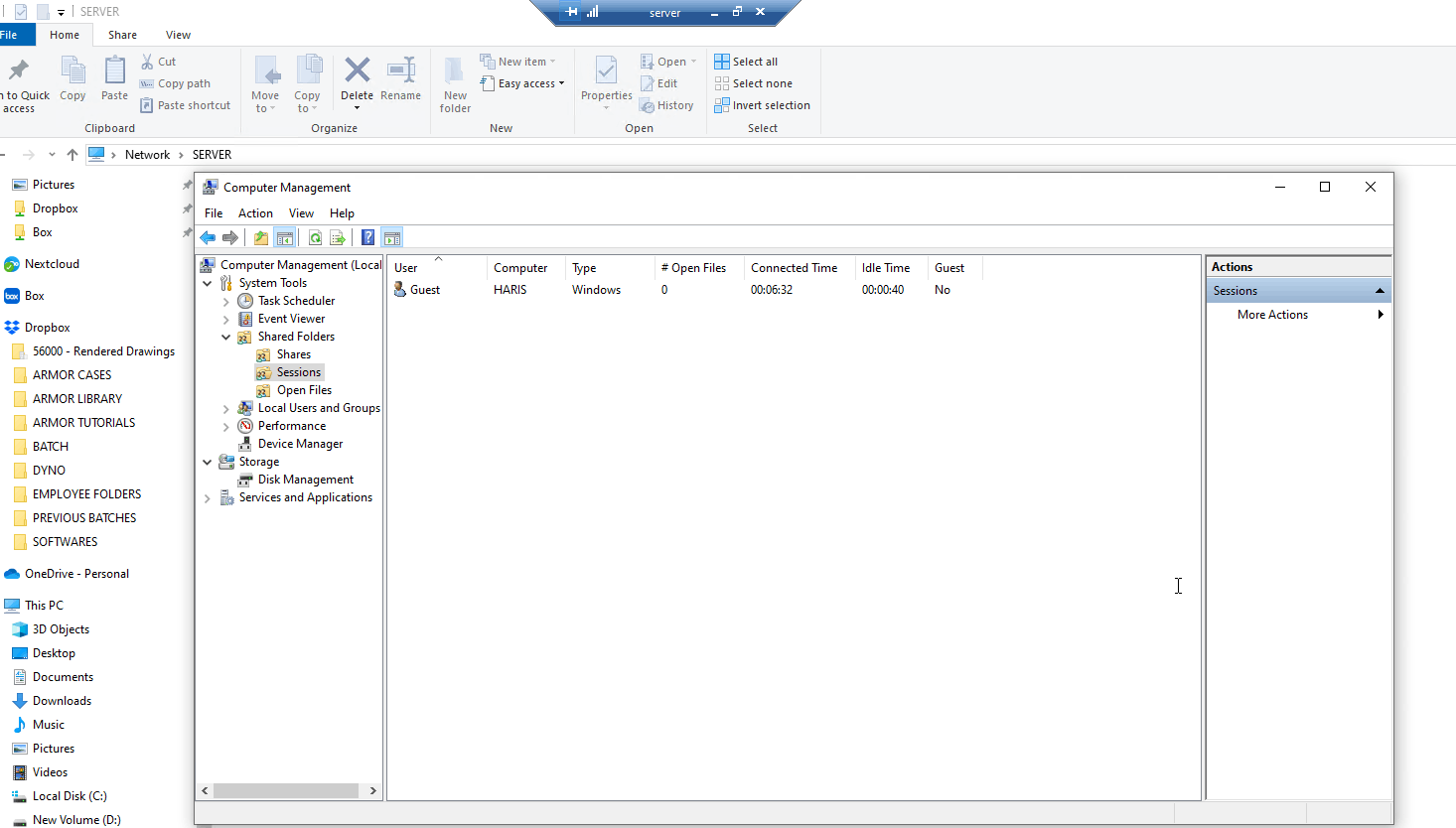1456x828 pixels.
Task: Click the right arrow of tree horizontal scrollbar
Action: pos(373,791)
